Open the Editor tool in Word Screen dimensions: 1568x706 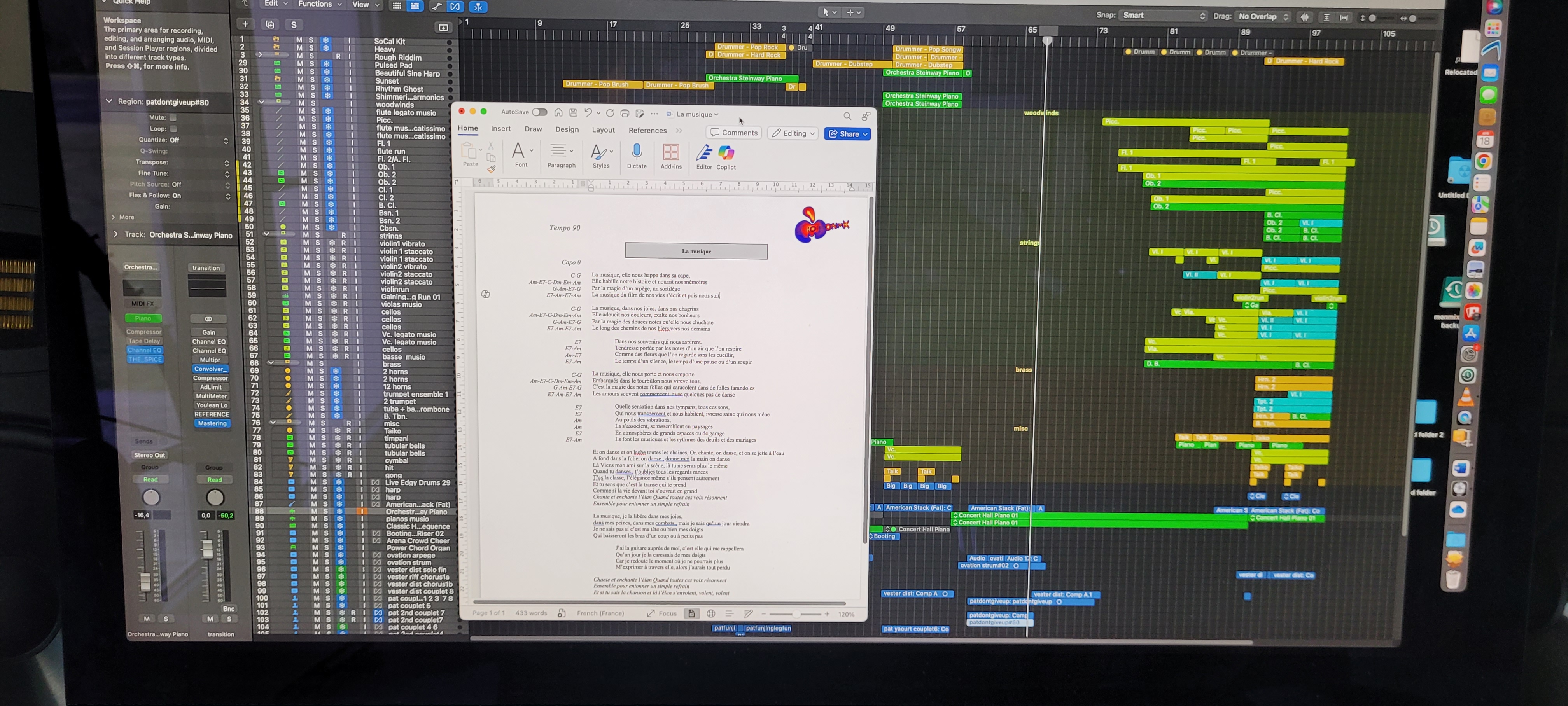[x=703, y=153]
